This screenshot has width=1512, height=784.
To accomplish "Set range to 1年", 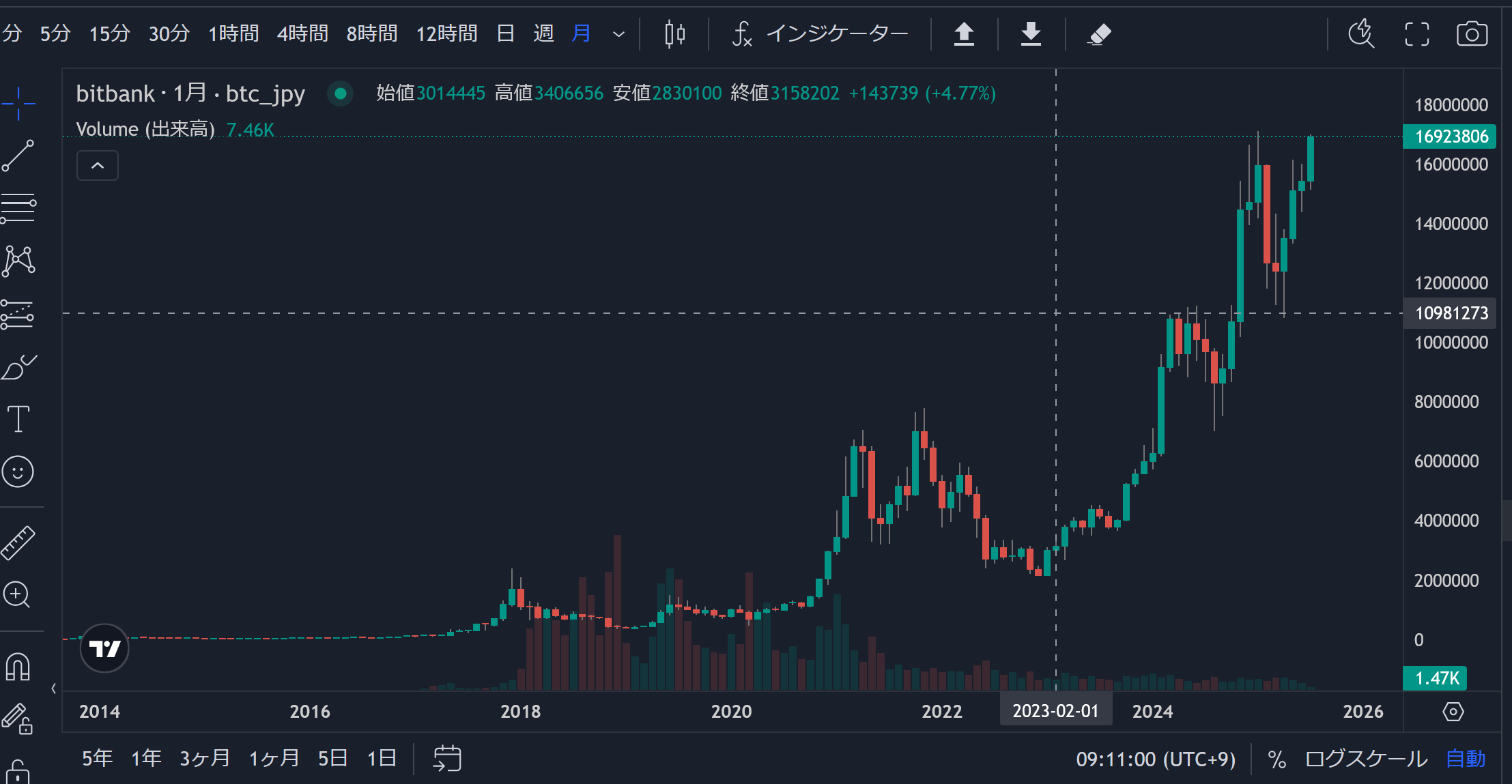I will click(146, 758).
